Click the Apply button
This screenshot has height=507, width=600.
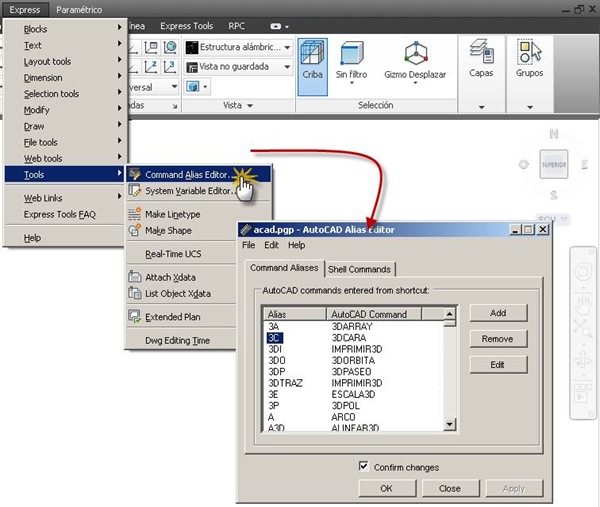click(514, 488)
